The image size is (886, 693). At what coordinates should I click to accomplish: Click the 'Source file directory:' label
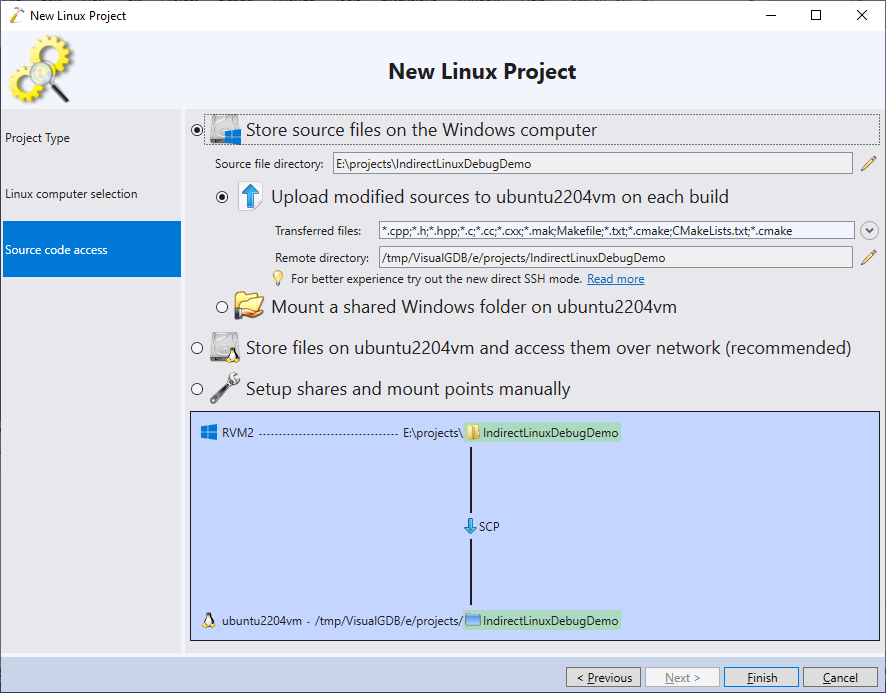click(269, 164)
